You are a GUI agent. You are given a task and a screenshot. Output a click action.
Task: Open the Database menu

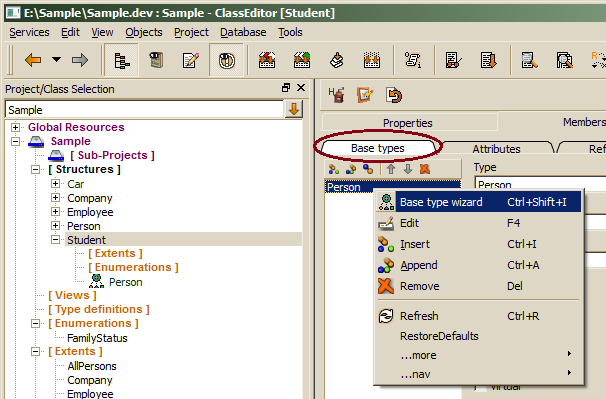pyautogui.click(x=243, y=32)
